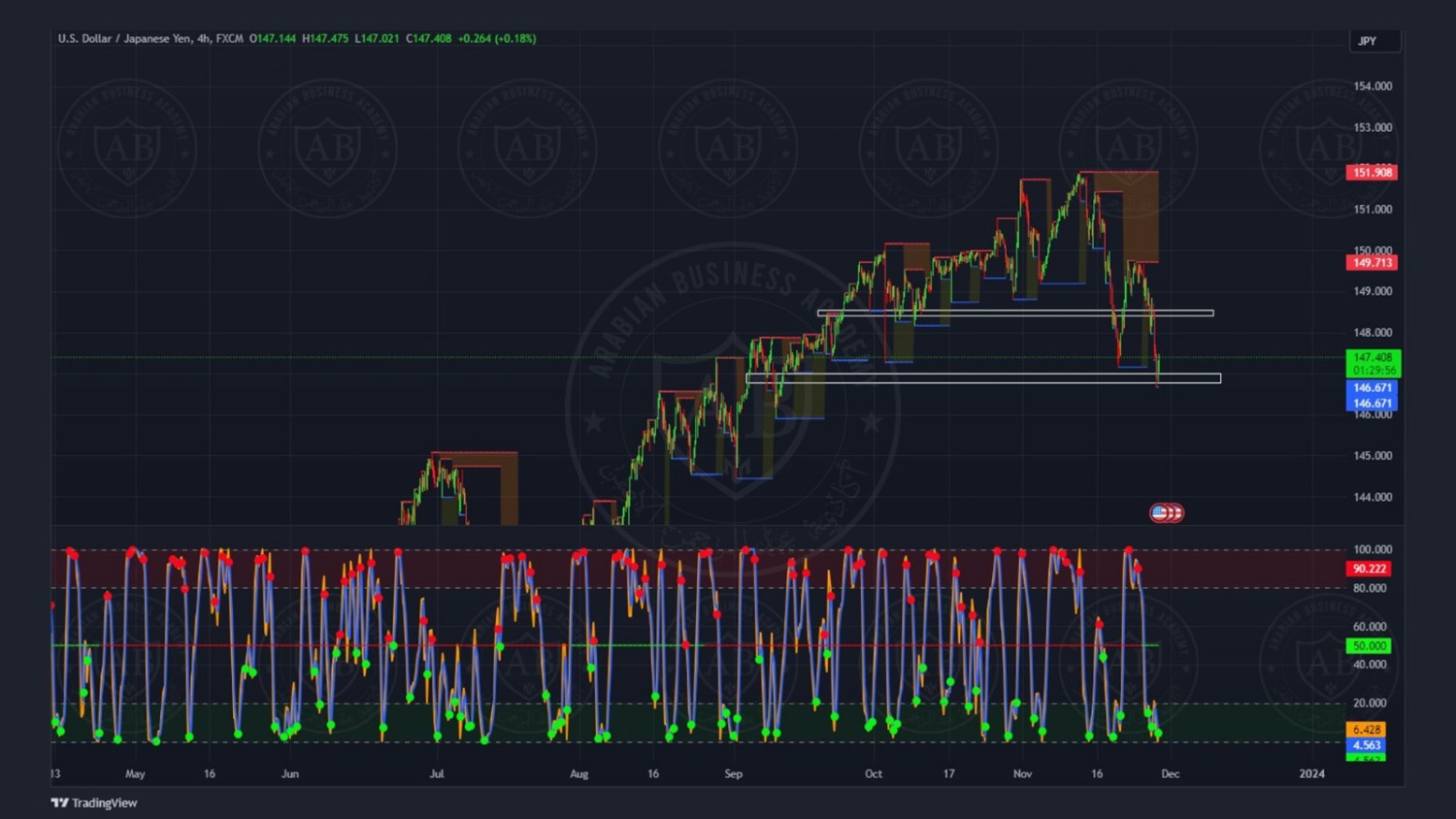Click the 154.000 price axis label
This screenshot has width=1456, height=819.
(1373, 86)
